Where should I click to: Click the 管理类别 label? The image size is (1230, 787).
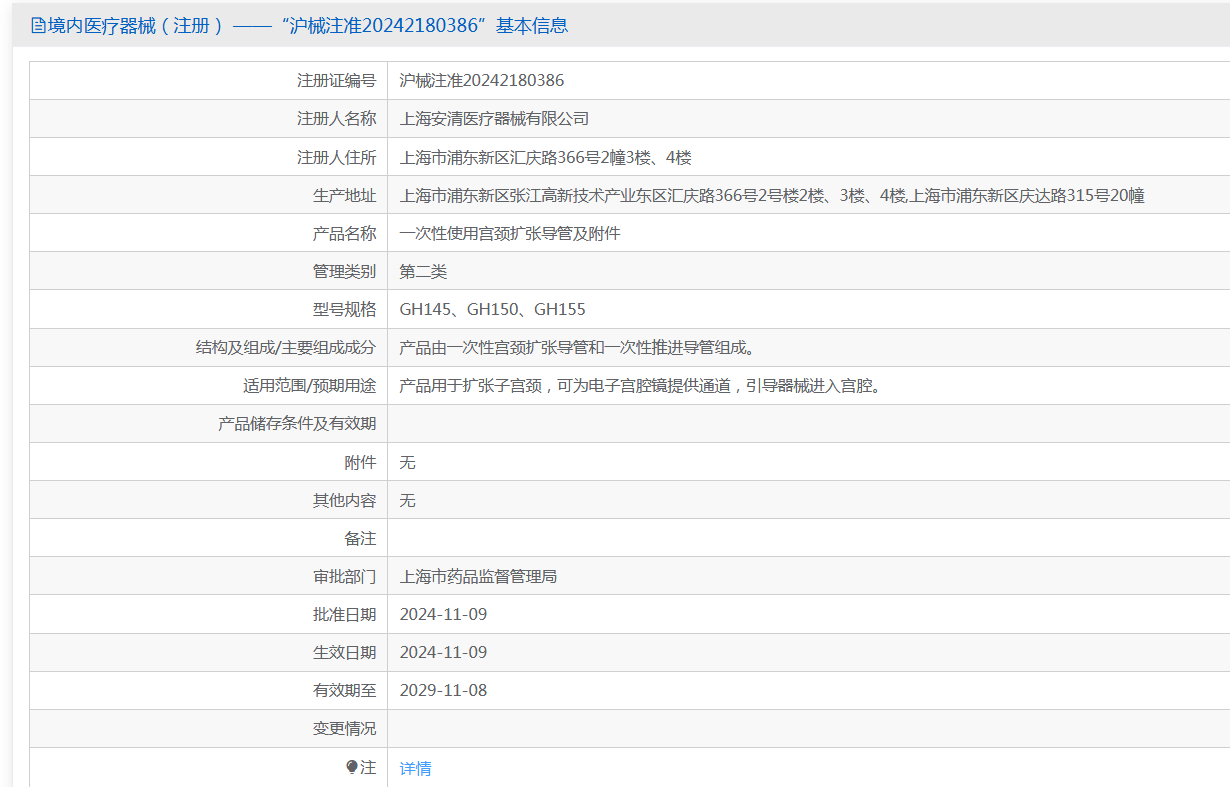pos(345,271)
